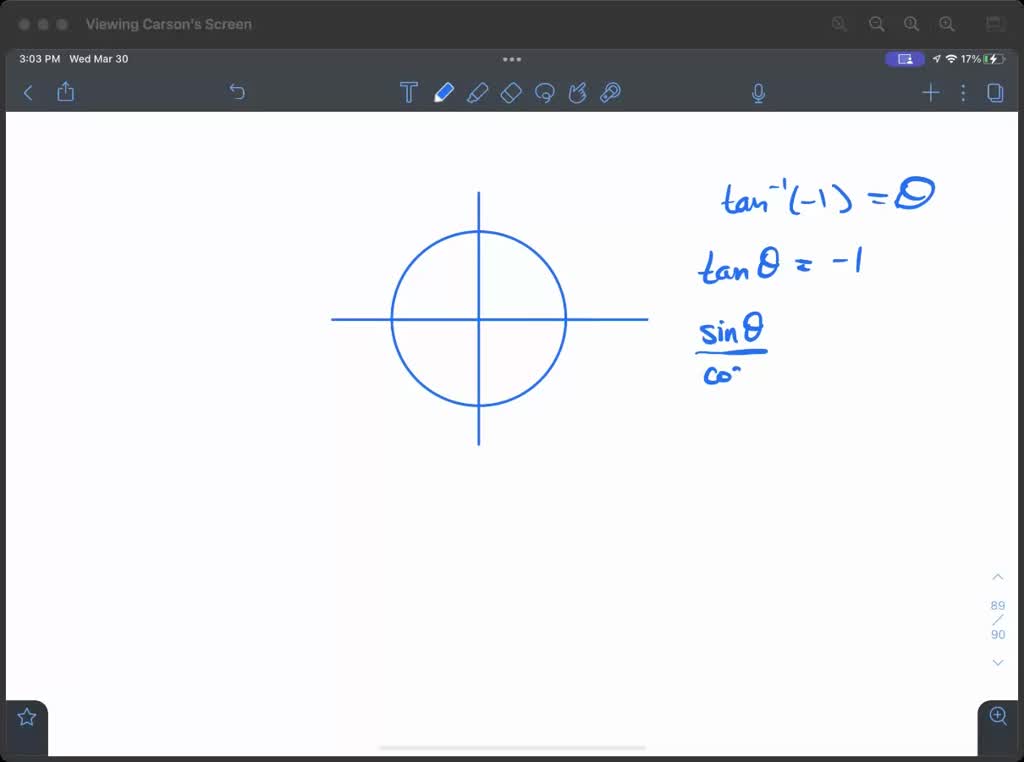This screenshot has height=762, width=1024.
Task: Toggle the favorites star at bottom left
Action: (x=25, y=716)
